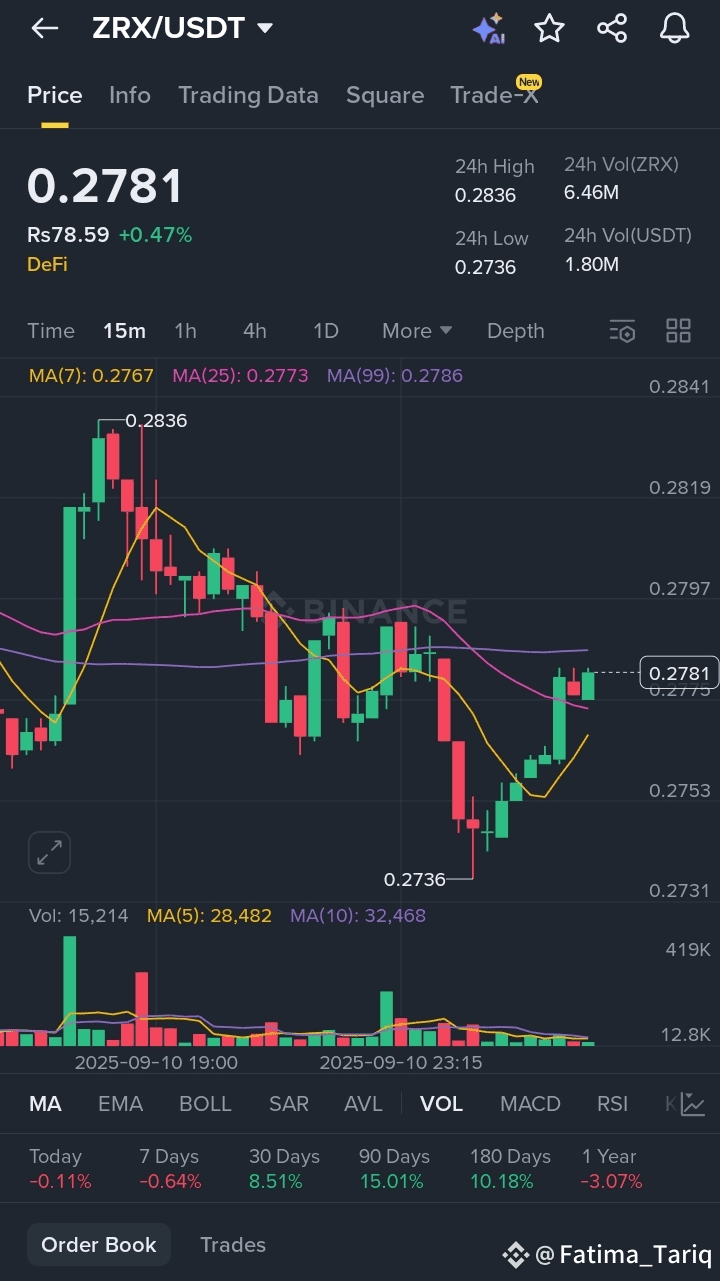Tap the 0.2781 current price marker
This screenshot has height=1281, width=720.
(x=679, y=673)
